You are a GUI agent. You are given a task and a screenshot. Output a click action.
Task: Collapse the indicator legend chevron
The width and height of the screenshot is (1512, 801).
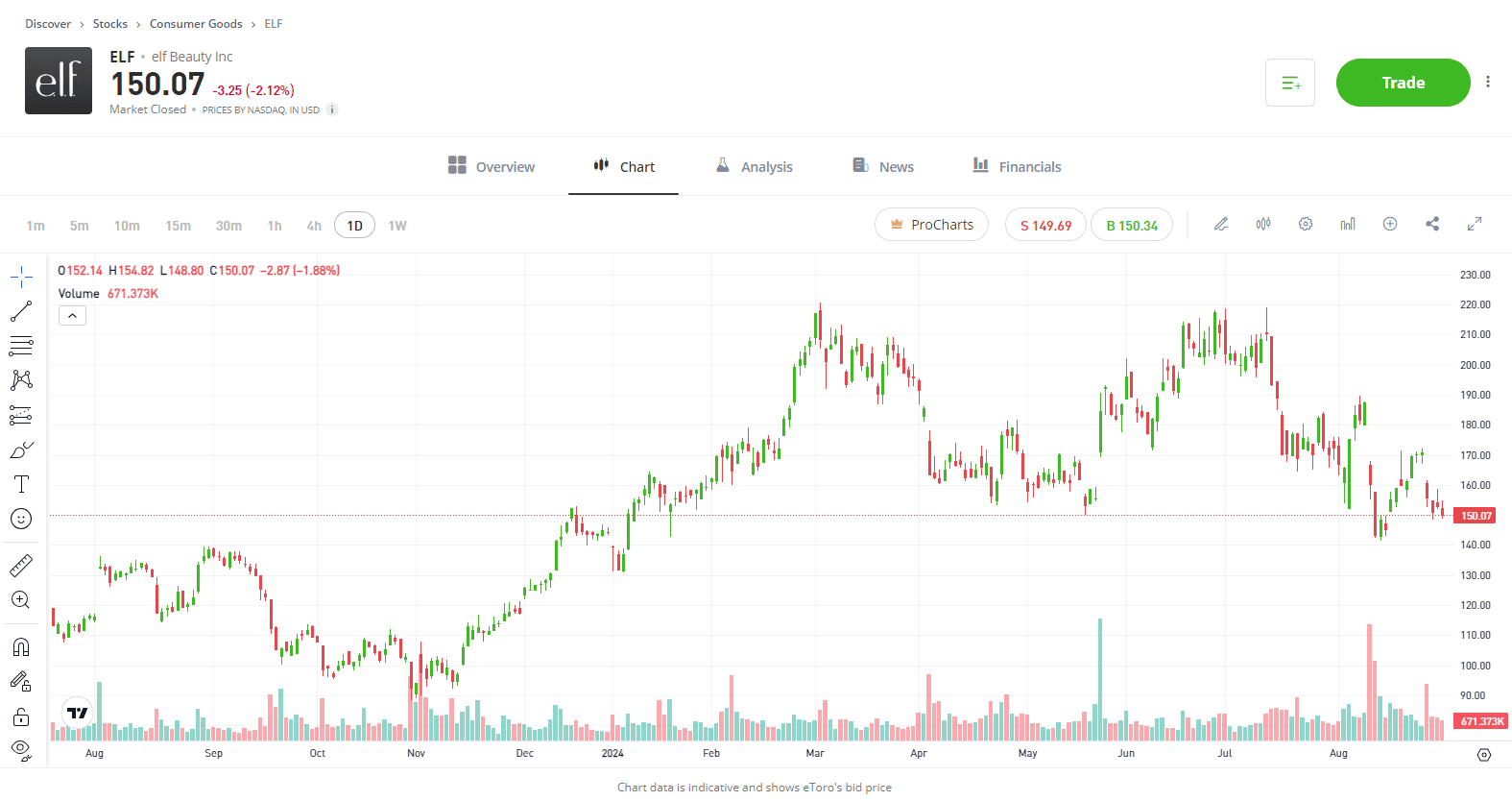click(x=72, y=316)
